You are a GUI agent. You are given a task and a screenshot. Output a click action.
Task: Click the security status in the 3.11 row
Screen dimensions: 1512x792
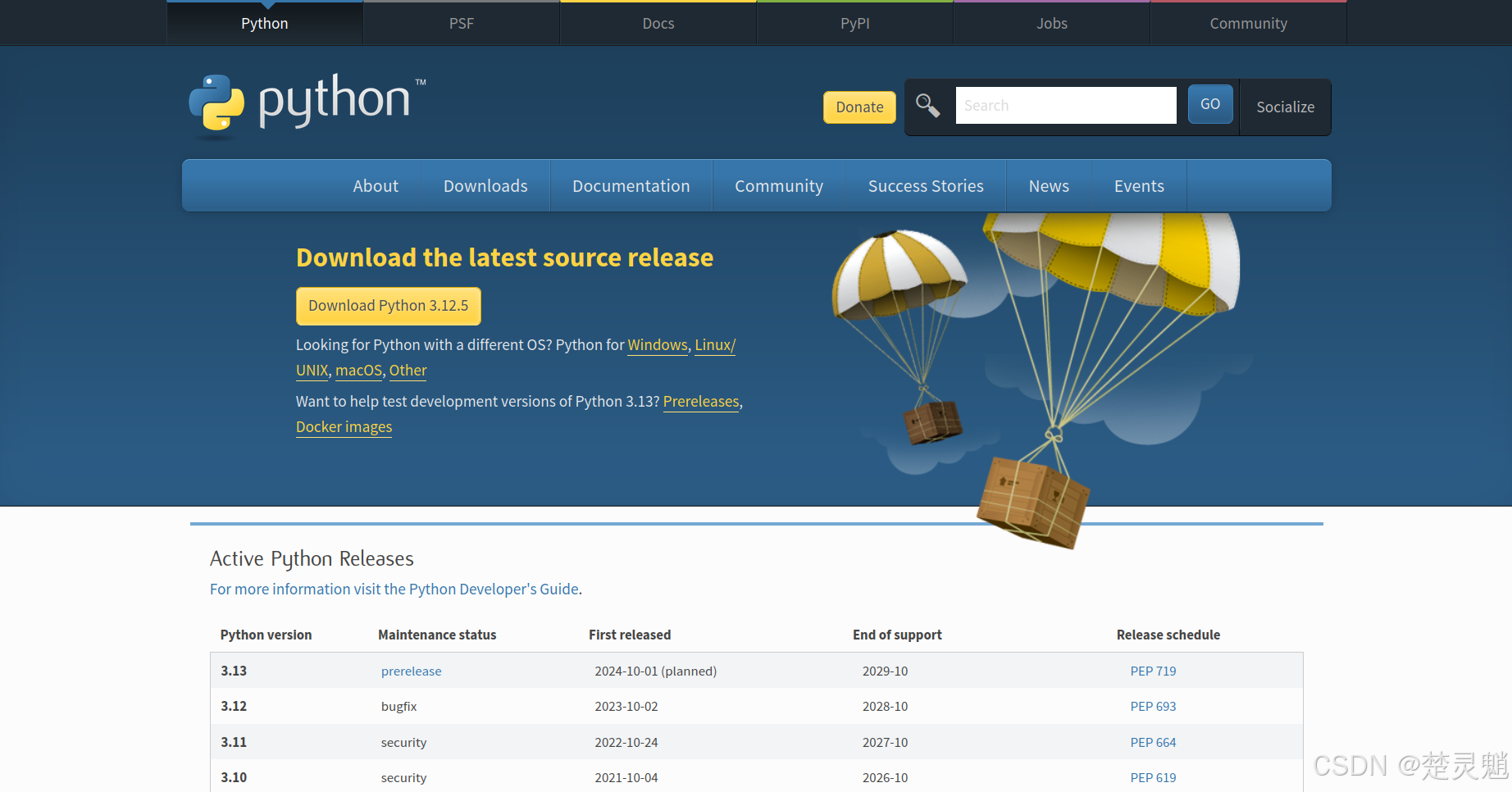click(x=403, y=743)
